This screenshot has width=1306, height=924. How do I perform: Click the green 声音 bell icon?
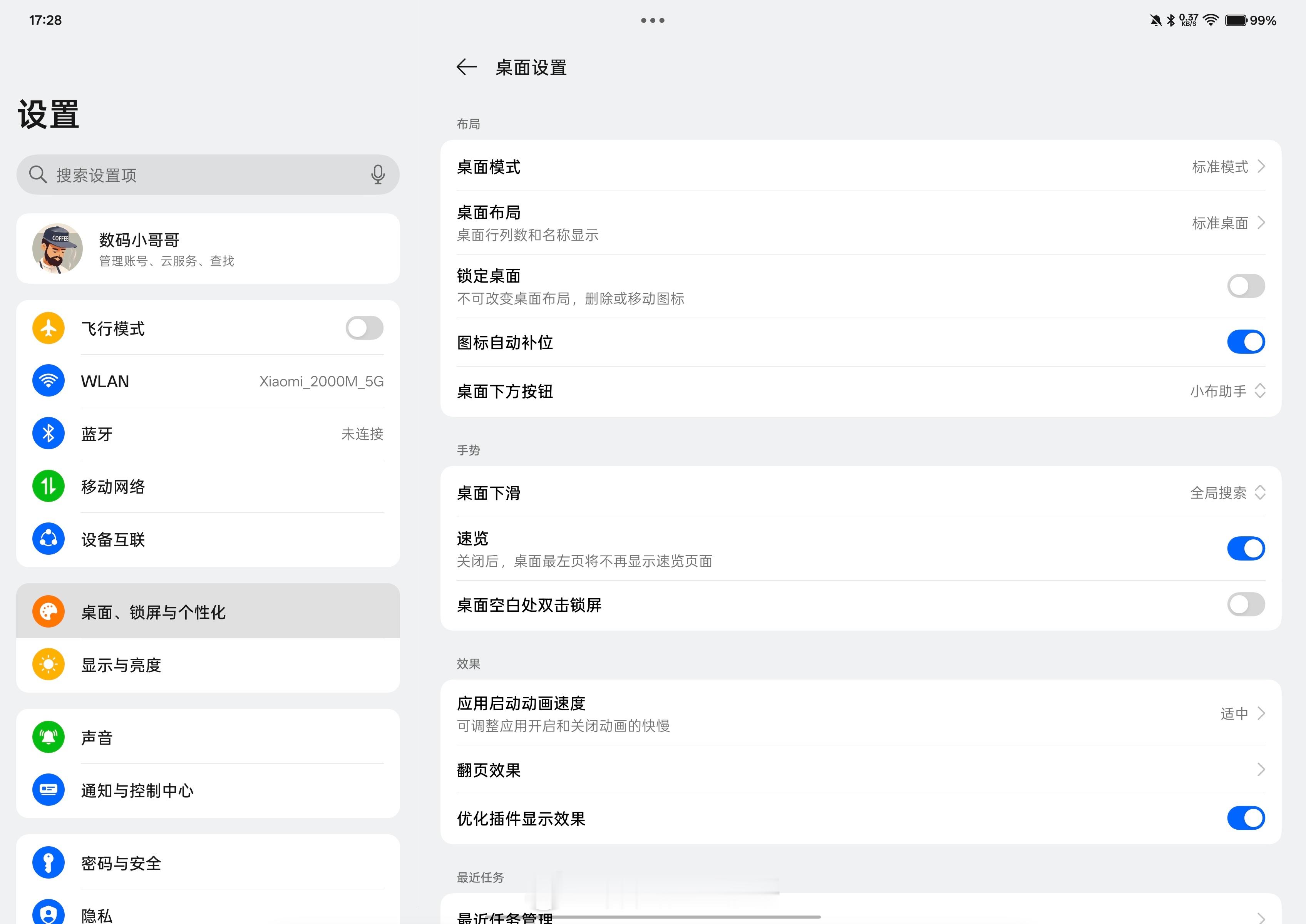click(x=49, y=737)
